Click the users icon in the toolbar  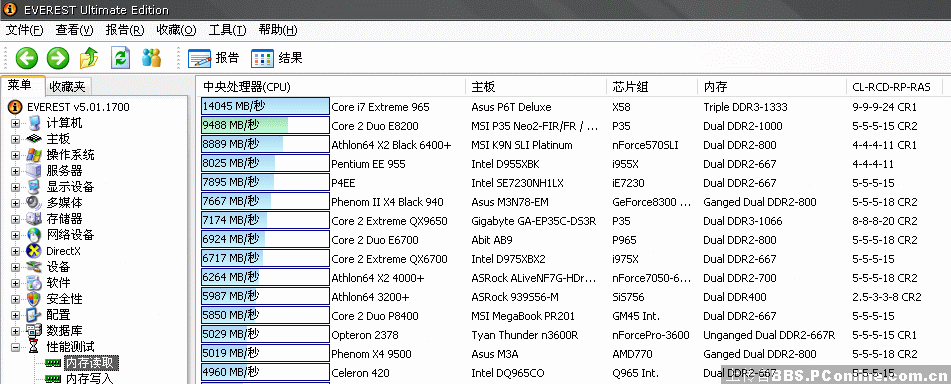click(x=152, y=58)
